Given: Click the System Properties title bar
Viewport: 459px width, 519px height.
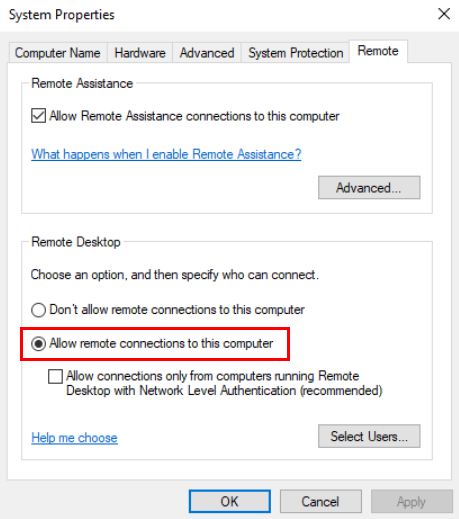Looking at the screenshot, I should (x=217, y=15).
